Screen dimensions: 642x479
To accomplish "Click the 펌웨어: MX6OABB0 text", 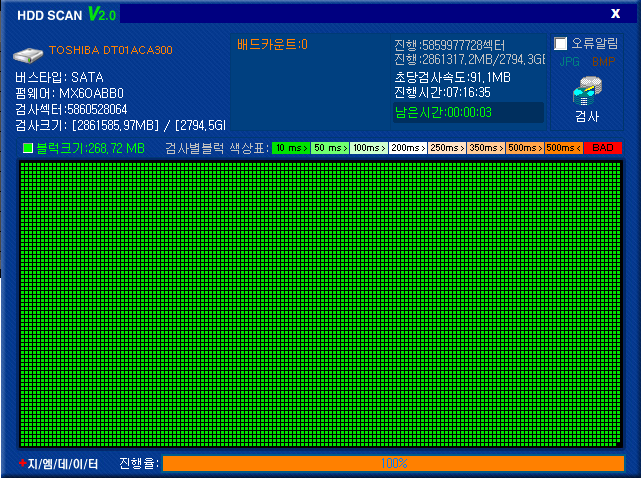I will click(x=70, y=93).
